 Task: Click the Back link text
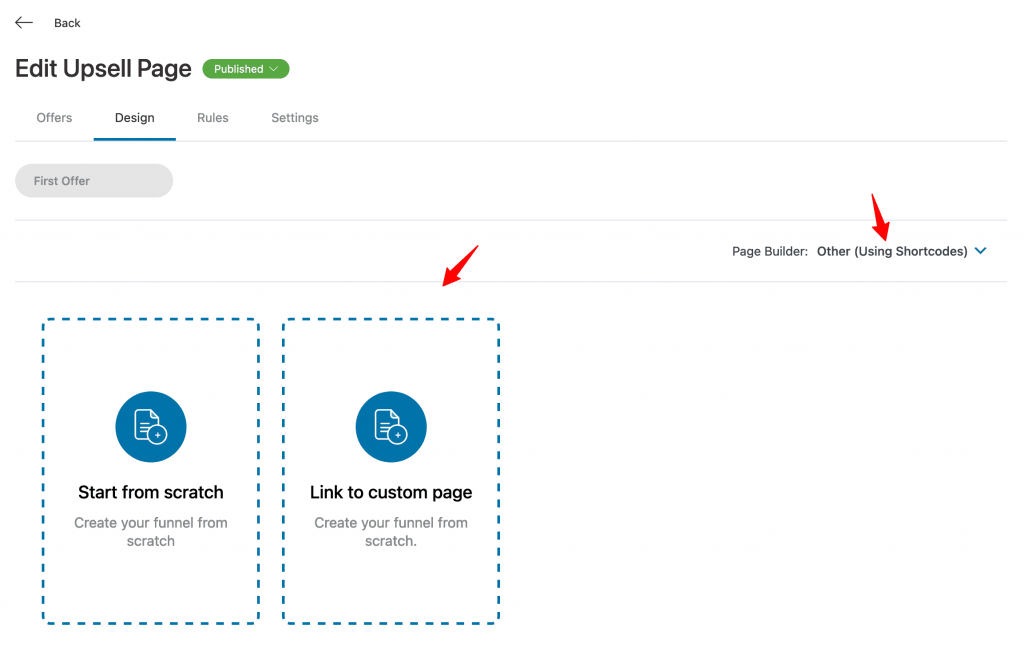click(67, 23)
